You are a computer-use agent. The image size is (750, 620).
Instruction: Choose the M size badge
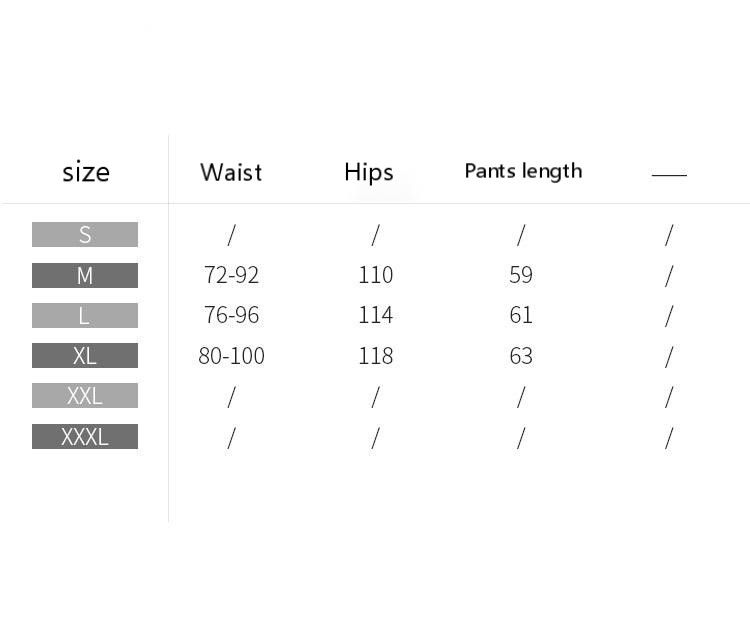(85, 275)
